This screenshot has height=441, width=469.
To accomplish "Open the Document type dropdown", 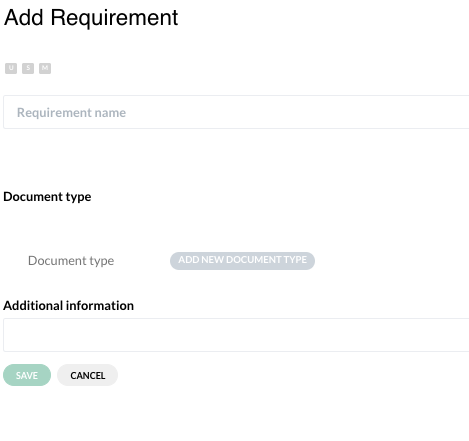I will [71, 260].
